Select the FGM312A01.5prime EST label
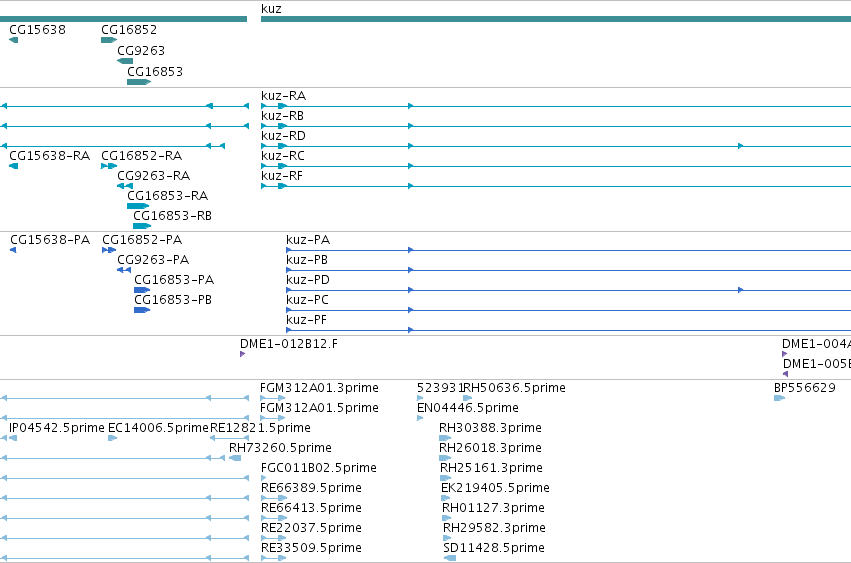The image size is (851, 563). pos(319,408)
